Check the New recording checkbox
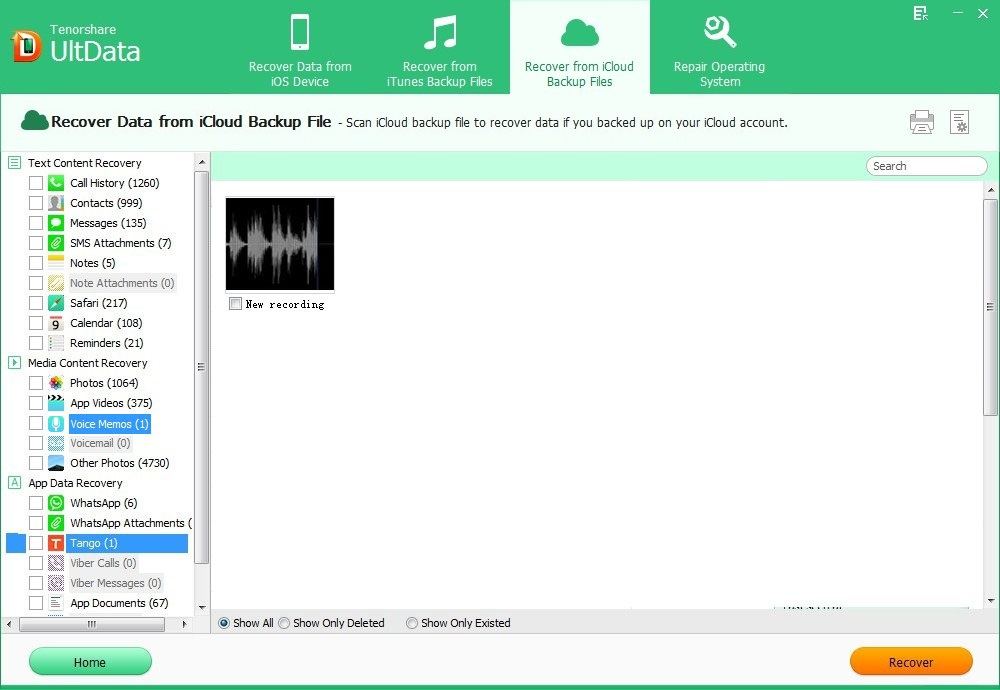Viewport: 1000px width, 690px height. pyautogui.click(x=235, y=304)
